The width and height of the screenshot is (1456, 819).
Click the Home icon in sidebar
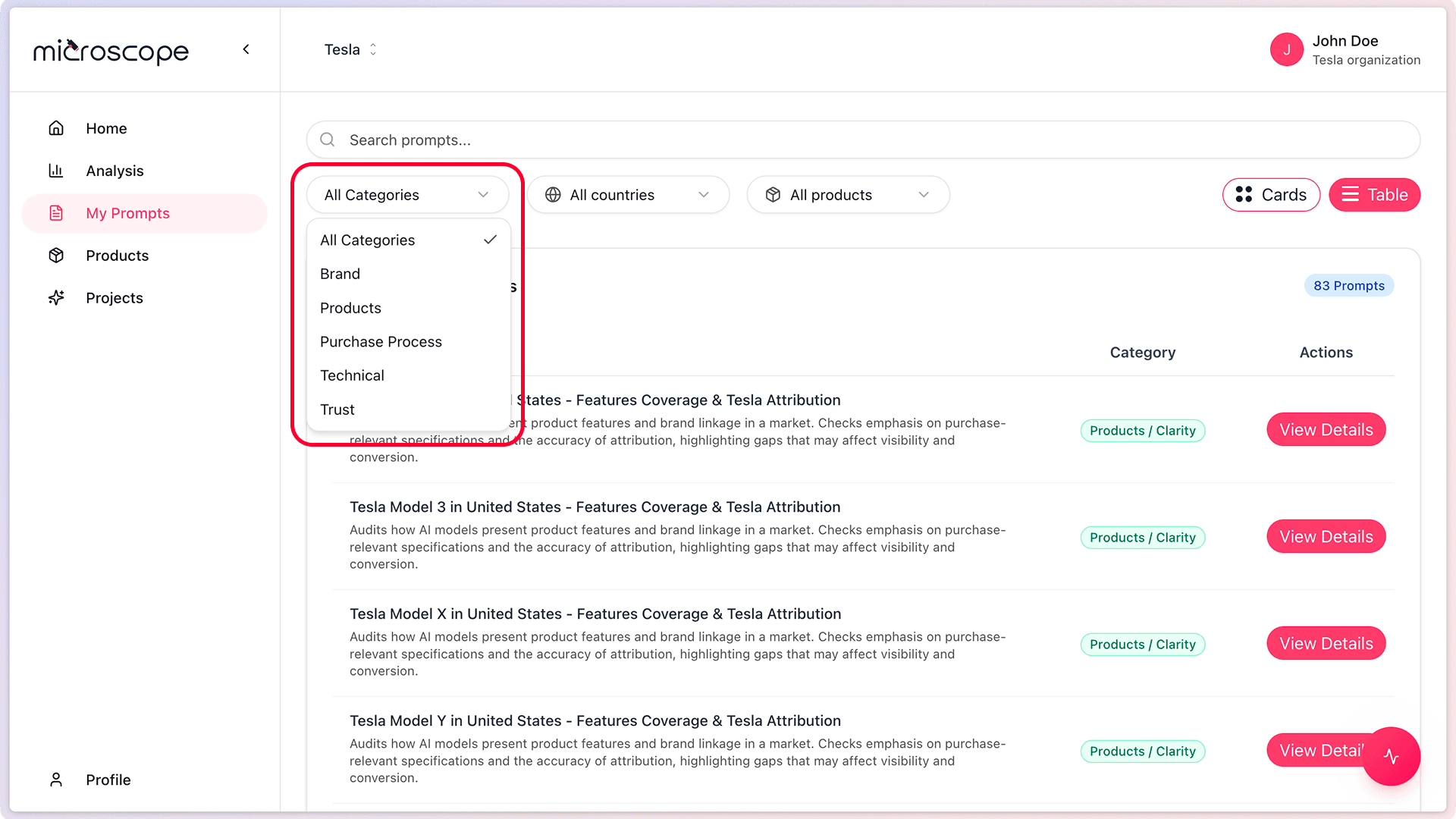coord(56,128)
